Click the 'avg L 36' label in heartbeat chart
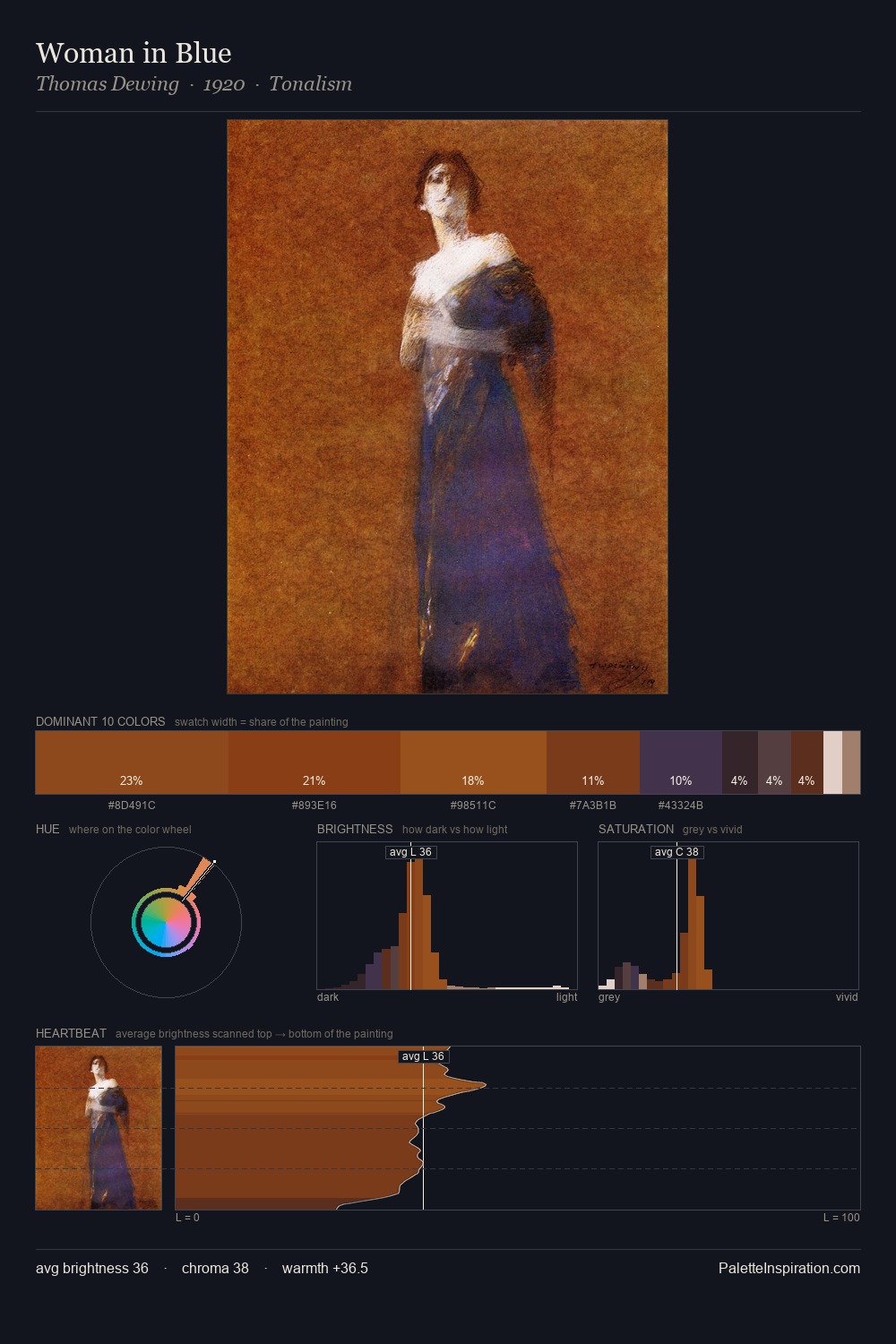The image size is (896, 1344). [423, 1056]
